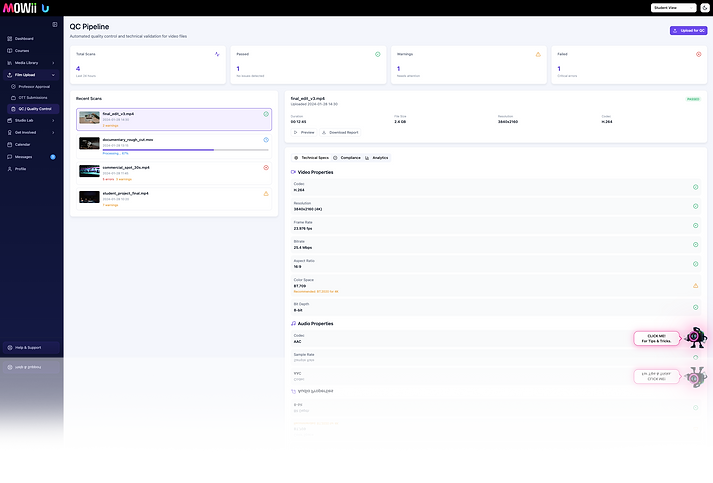Toggle dark mode with the moon icon

(x=705, y=8)
